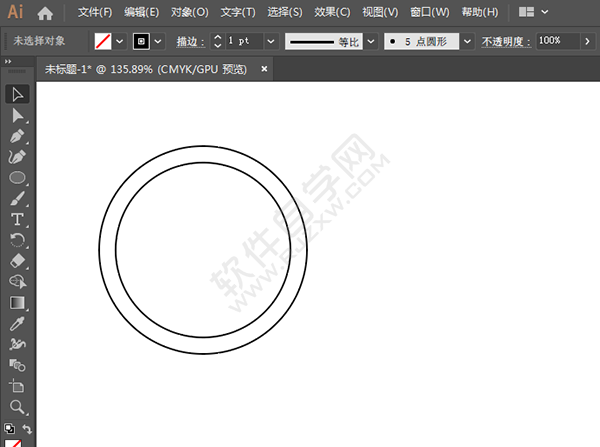Open the 不透明度 opacity panel link
Image resolution: width=600 pixels, height=447 pixels.
pos(506,41)
